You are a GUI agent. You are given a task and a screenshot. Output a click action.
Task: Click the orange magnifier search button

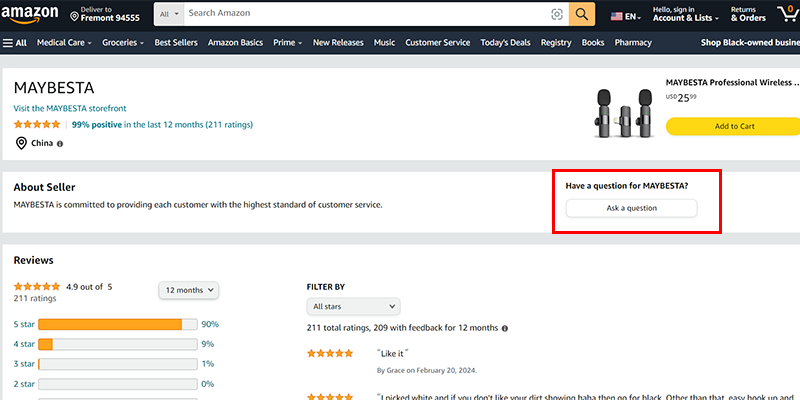(x=582, y=14)
